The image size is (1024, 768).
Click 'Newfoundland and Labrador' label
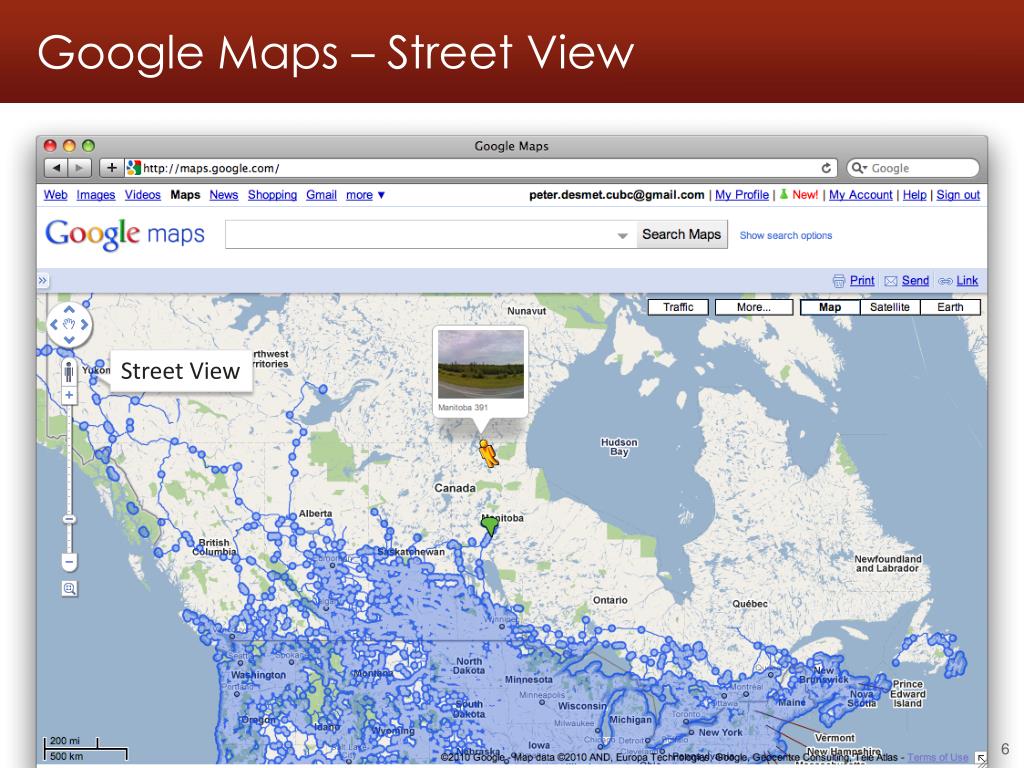click(x=888, y=564)
